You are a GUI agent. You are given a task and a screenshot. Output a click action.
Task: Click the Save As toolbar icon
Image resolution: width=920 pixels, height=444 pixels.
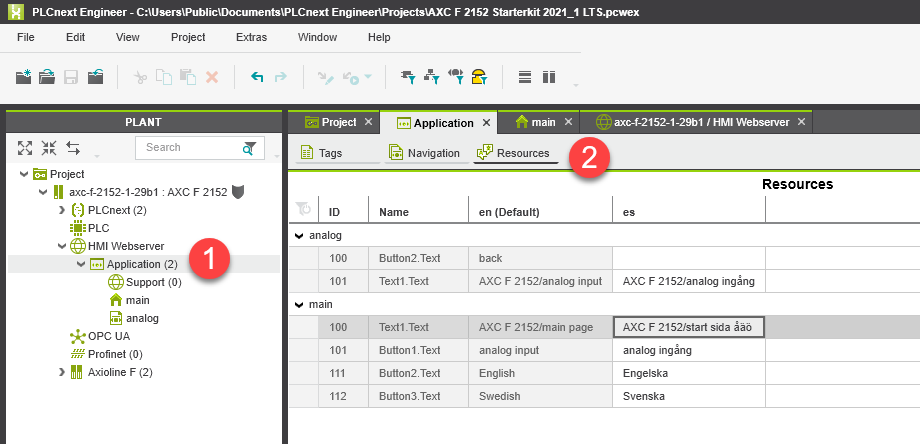(x=96, y=77)
